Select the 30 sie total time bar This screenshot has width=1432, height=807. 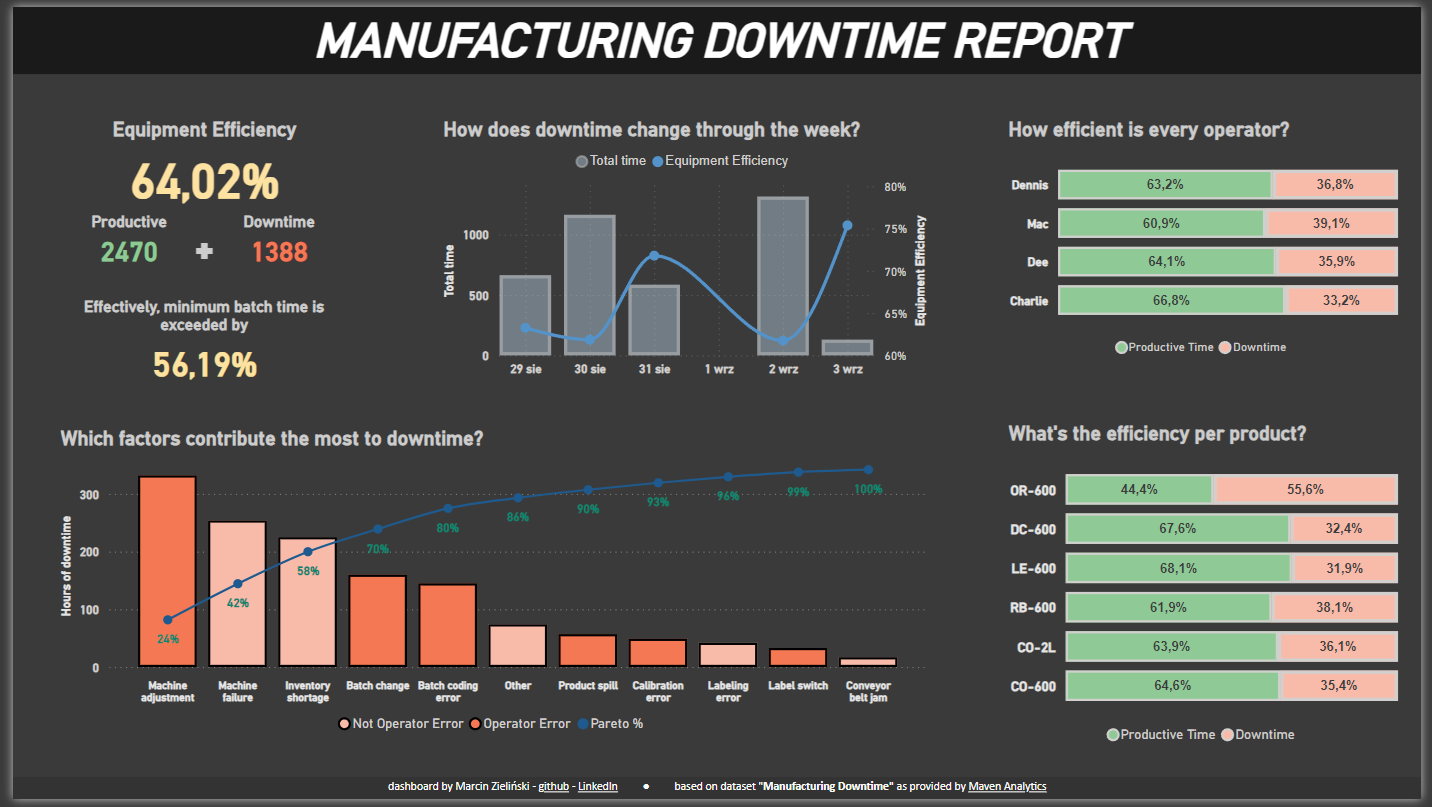(x=589, y=285)
